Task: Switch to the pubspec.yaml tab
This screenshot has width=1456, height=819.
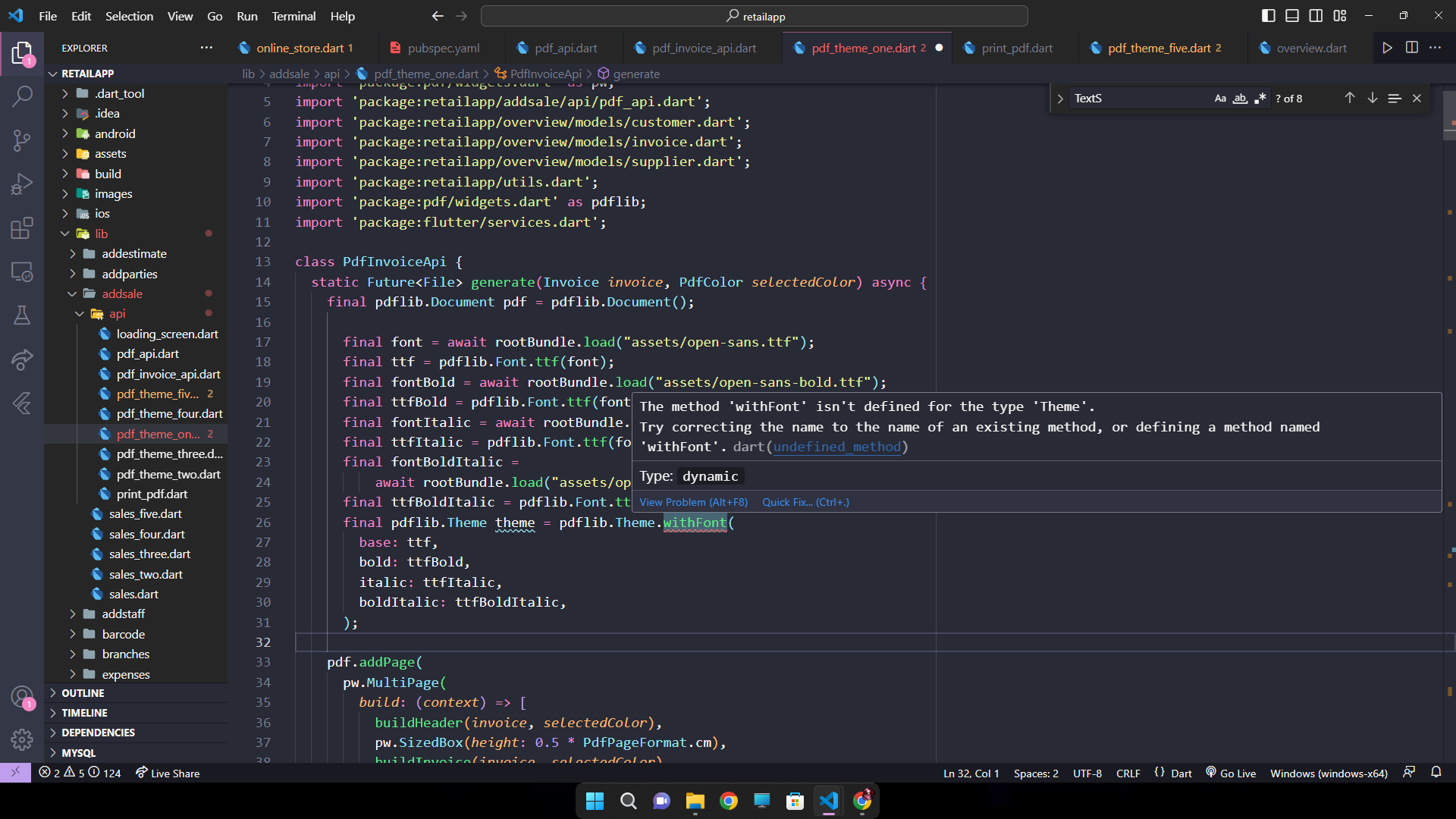Action: pyautogui.click(x=443, y=48)
